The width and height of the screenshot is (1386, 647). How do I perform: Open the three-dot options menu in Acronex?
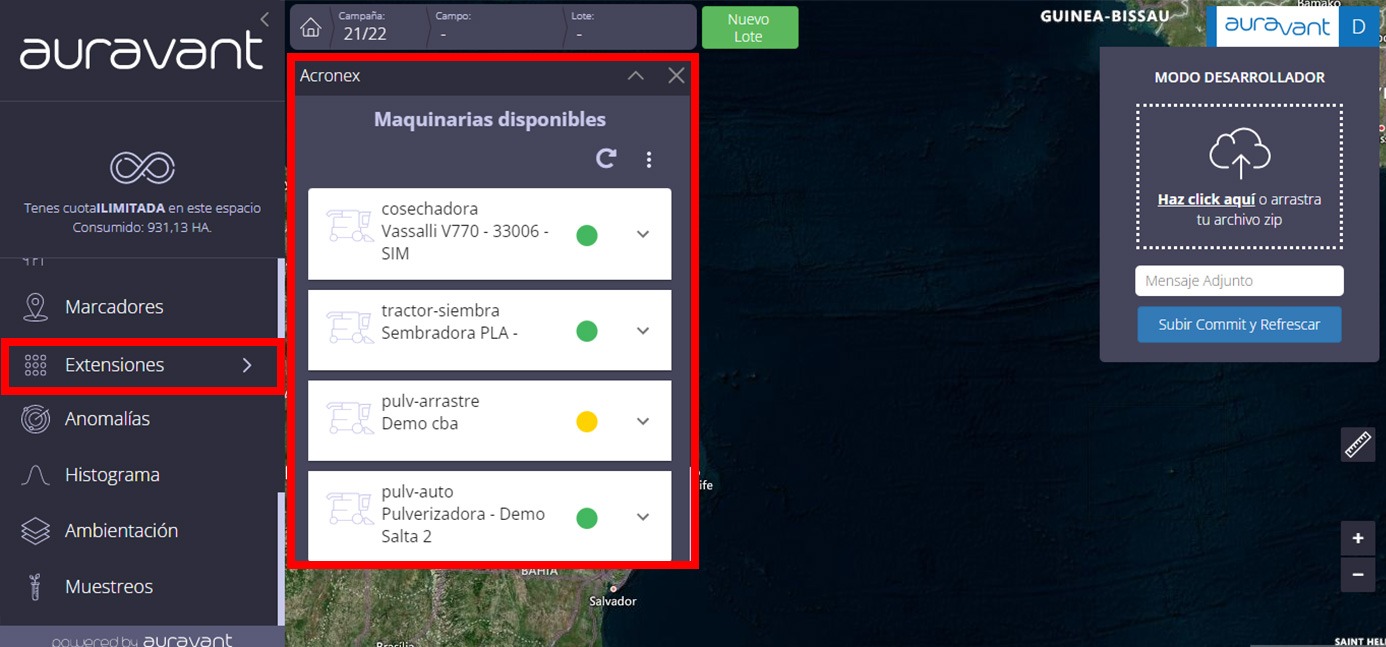[x=649, y=159]
